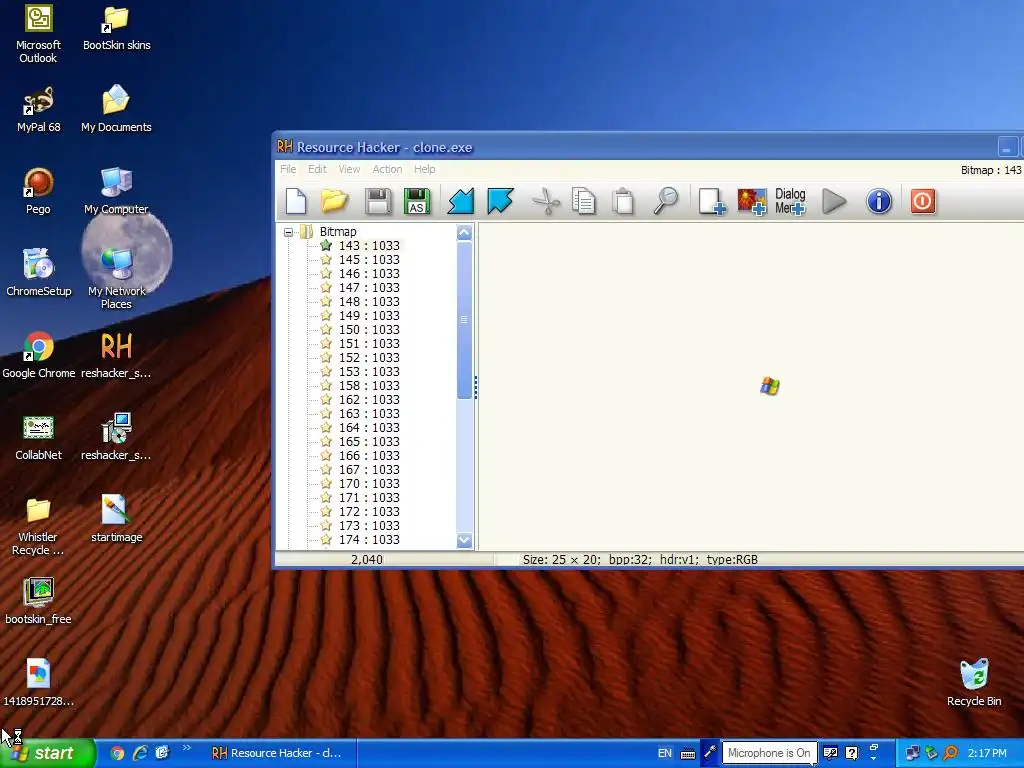Select resource 164 : 1033
Image resolution: width=1024 pixels, height=768 pixels.
(369, 428)
